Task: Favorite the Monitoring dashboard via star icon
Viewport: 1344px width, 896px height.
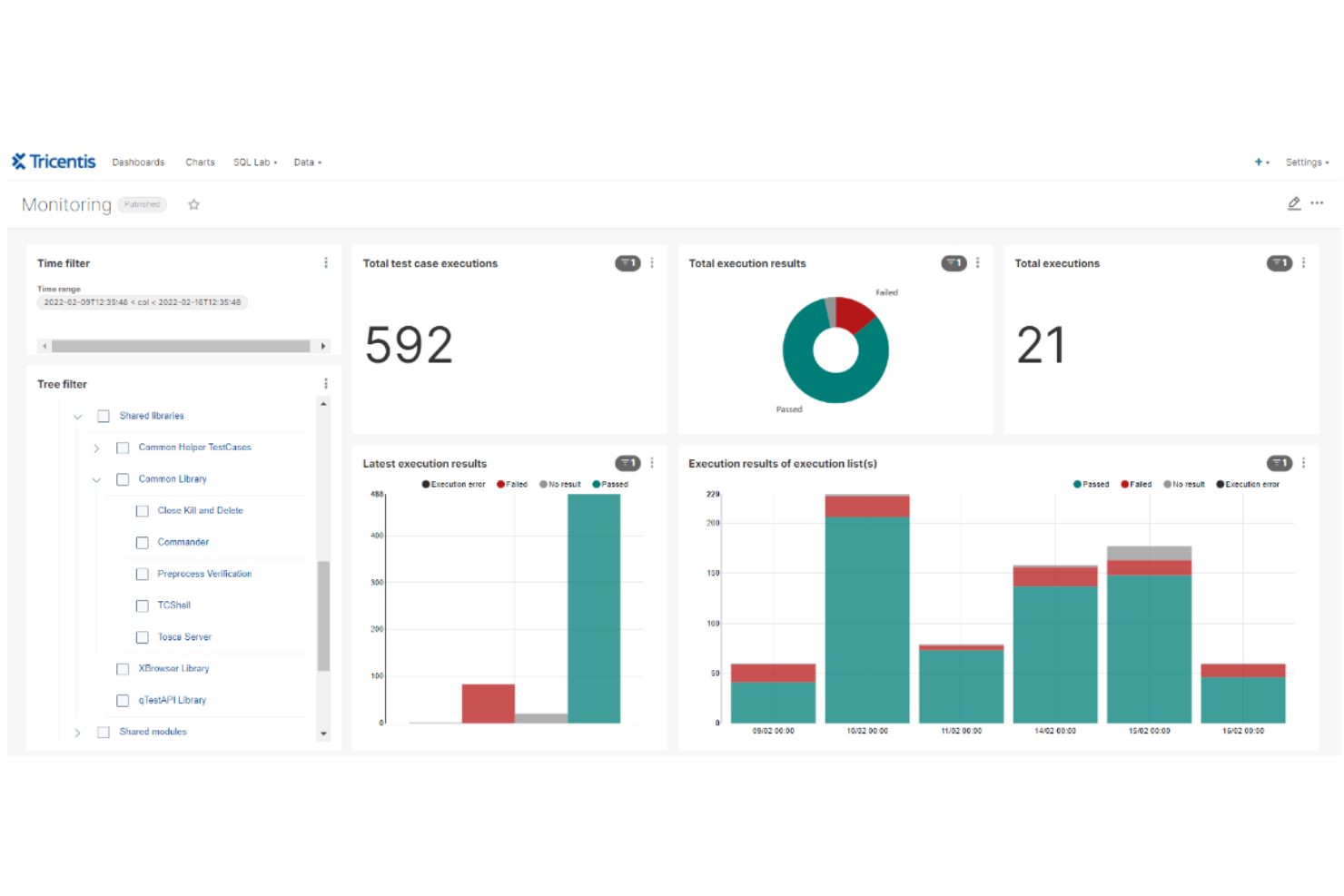Action: click(x=193, y=204)
